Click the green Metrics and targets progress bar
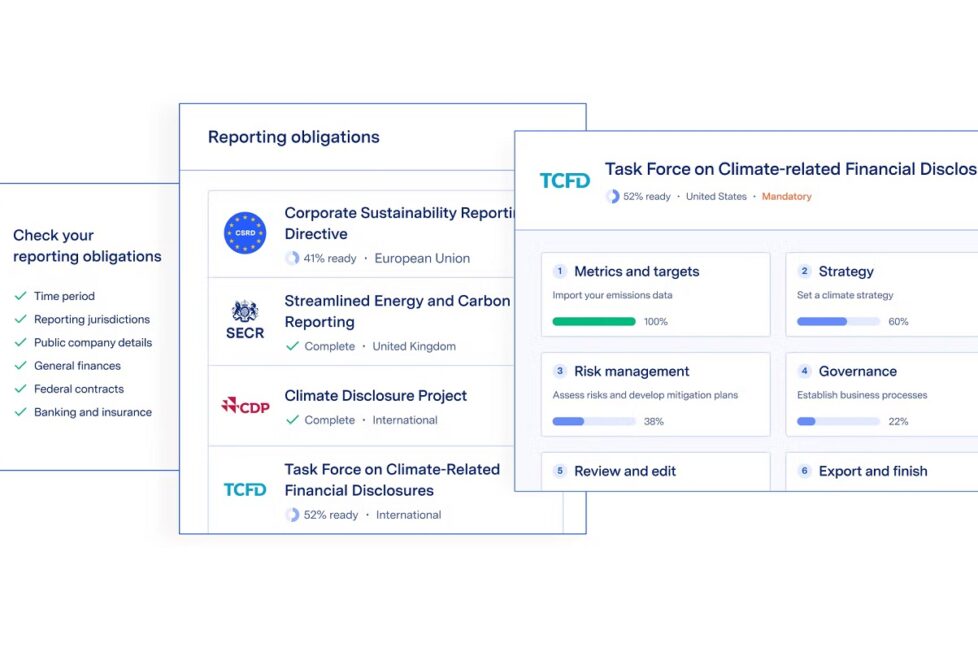Image resolution: width=978 pixels, height=652 pixels. tap(594, 322)
